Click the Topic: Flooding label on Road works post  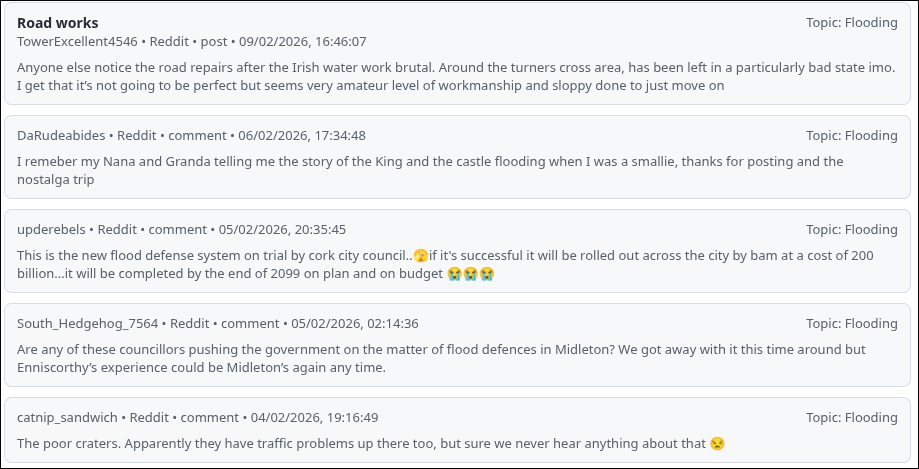pos(851,23)
